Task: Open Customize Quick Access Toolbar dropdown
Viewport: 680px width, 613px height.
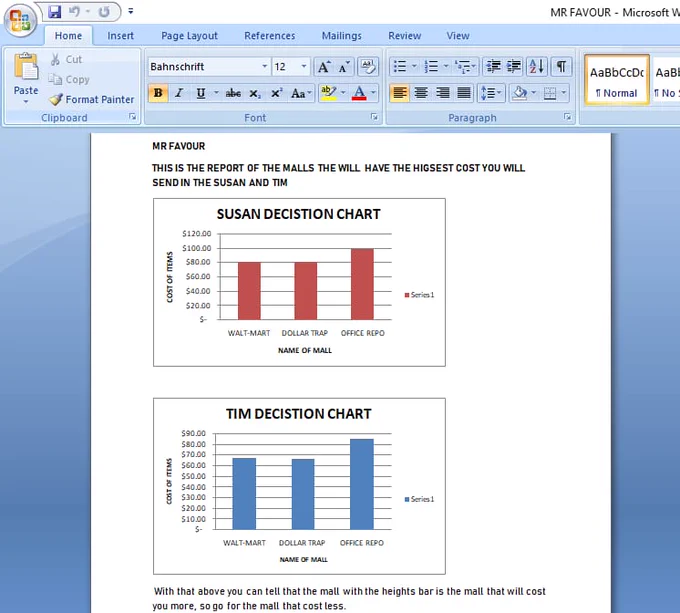Action: 131,12
